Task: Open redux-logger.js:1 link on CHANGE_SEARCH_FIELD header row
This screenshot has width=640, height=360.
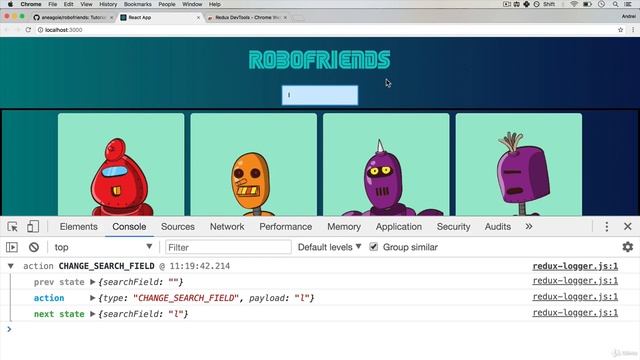Action: pos(575,266)
